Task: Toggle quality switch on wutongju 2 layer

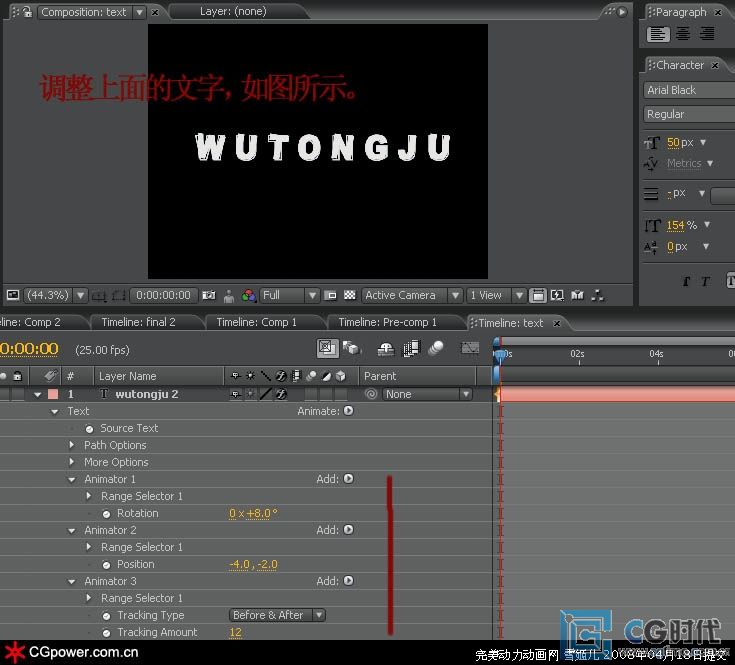Action: (x=265, y=394)
